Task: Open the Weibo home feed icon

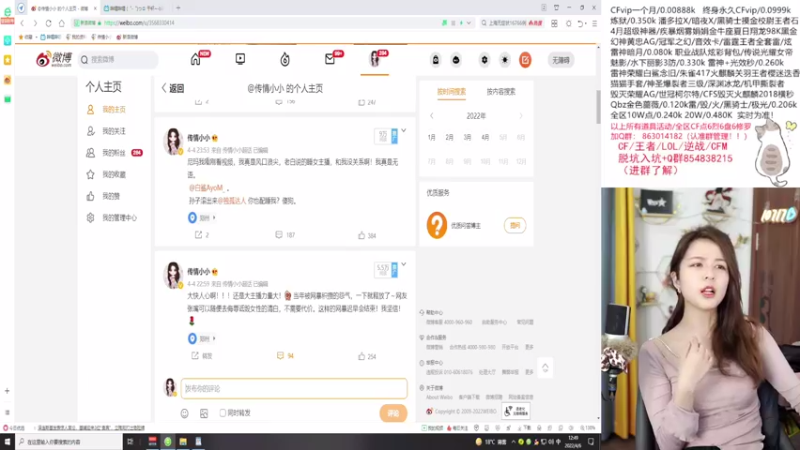Action: [195, 60]
